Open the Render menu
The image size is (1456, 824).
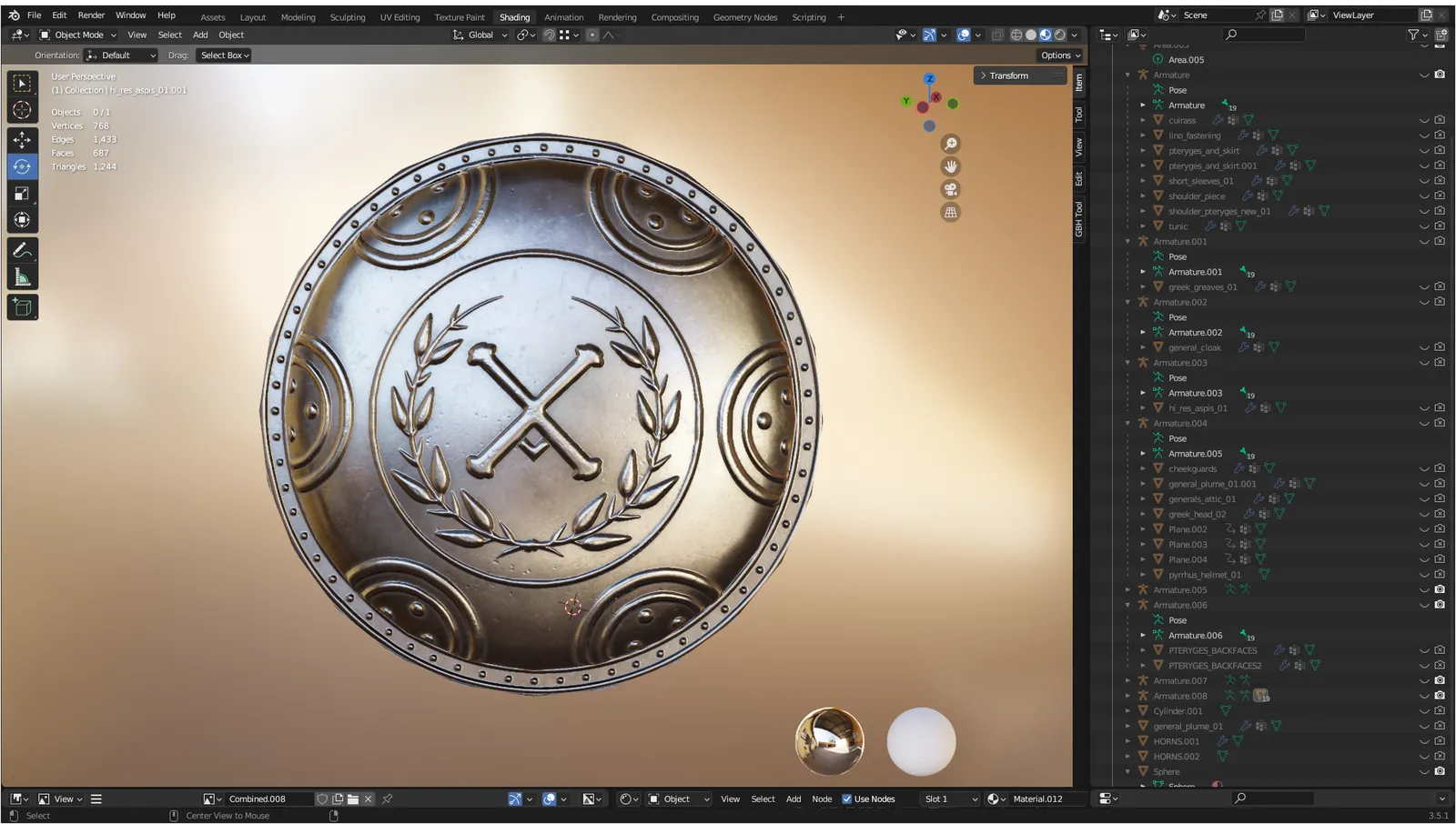(91, 15)
